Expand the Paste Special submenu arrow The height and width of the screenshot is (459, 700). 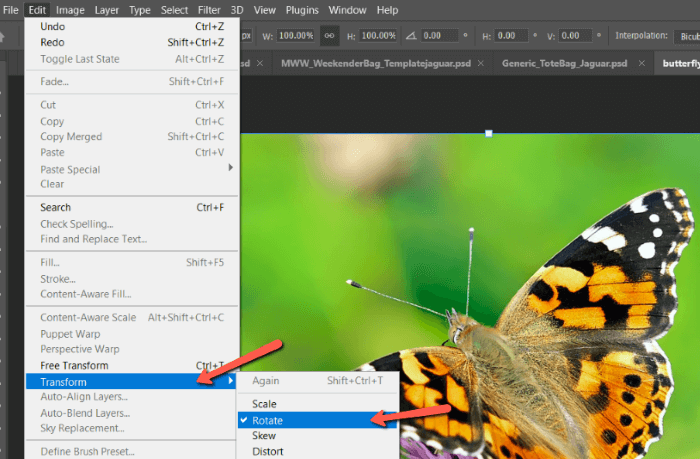pos(231,168)
